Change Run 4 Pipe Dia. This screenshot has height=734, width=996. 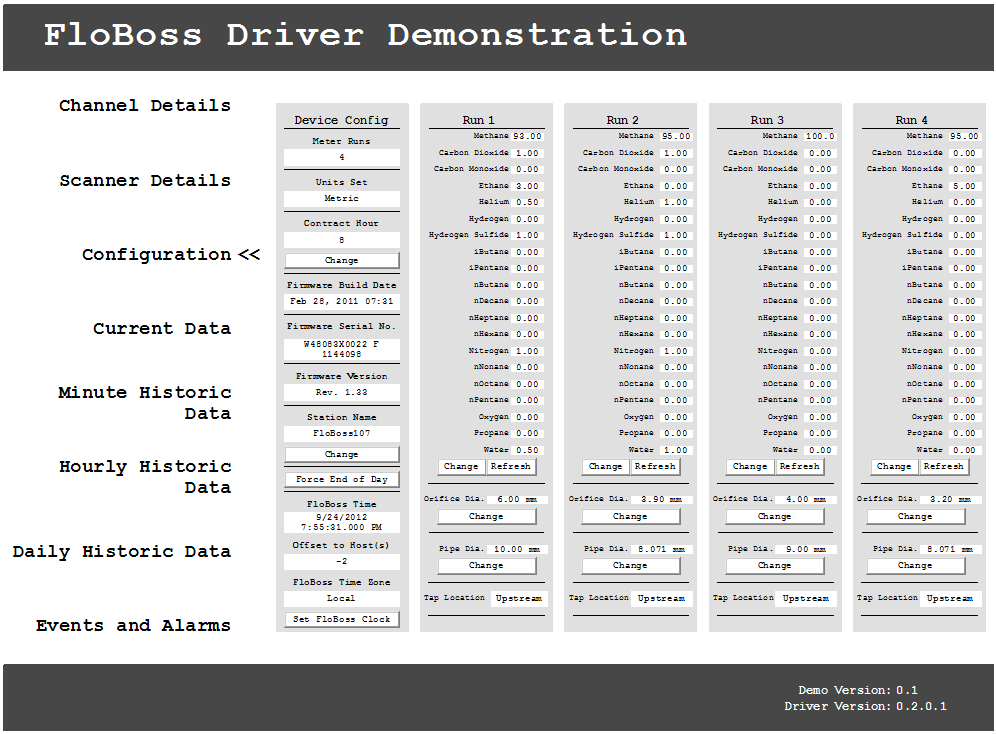pyautogui.click(x=916, y=566)
